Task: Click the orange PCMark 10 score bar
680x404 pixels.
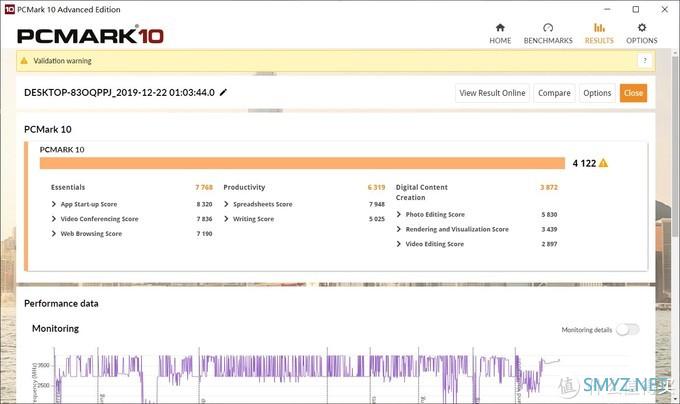Action: pos(302,163)
